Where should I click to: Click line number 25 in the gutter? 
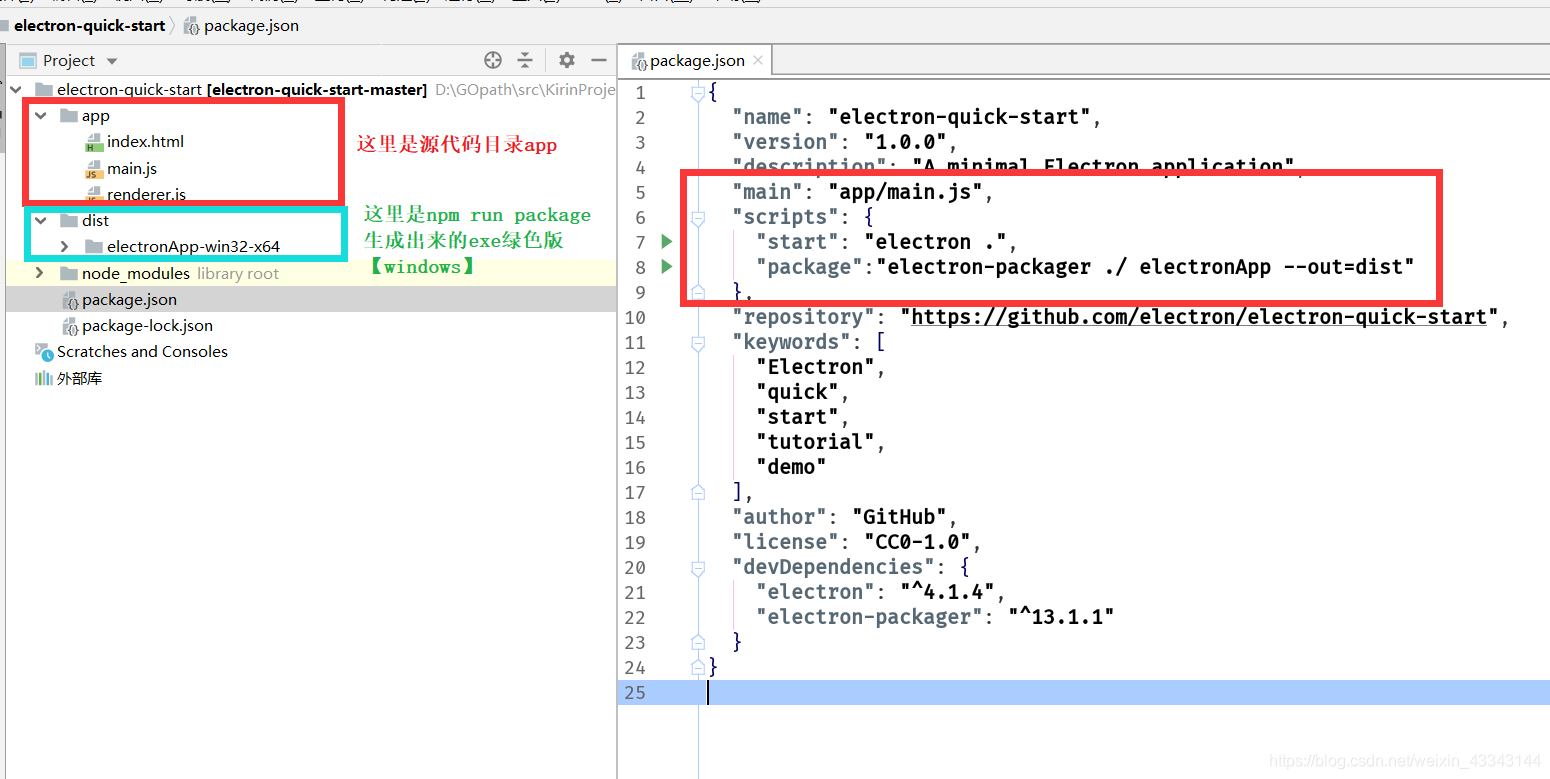(634, 692)
